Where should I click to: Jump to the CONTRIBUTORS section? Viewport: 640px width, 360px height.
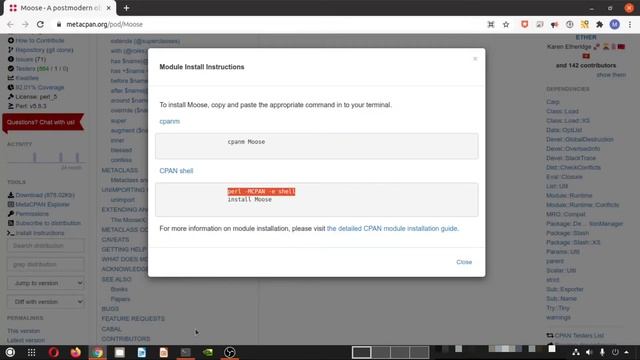pos(126,339)
